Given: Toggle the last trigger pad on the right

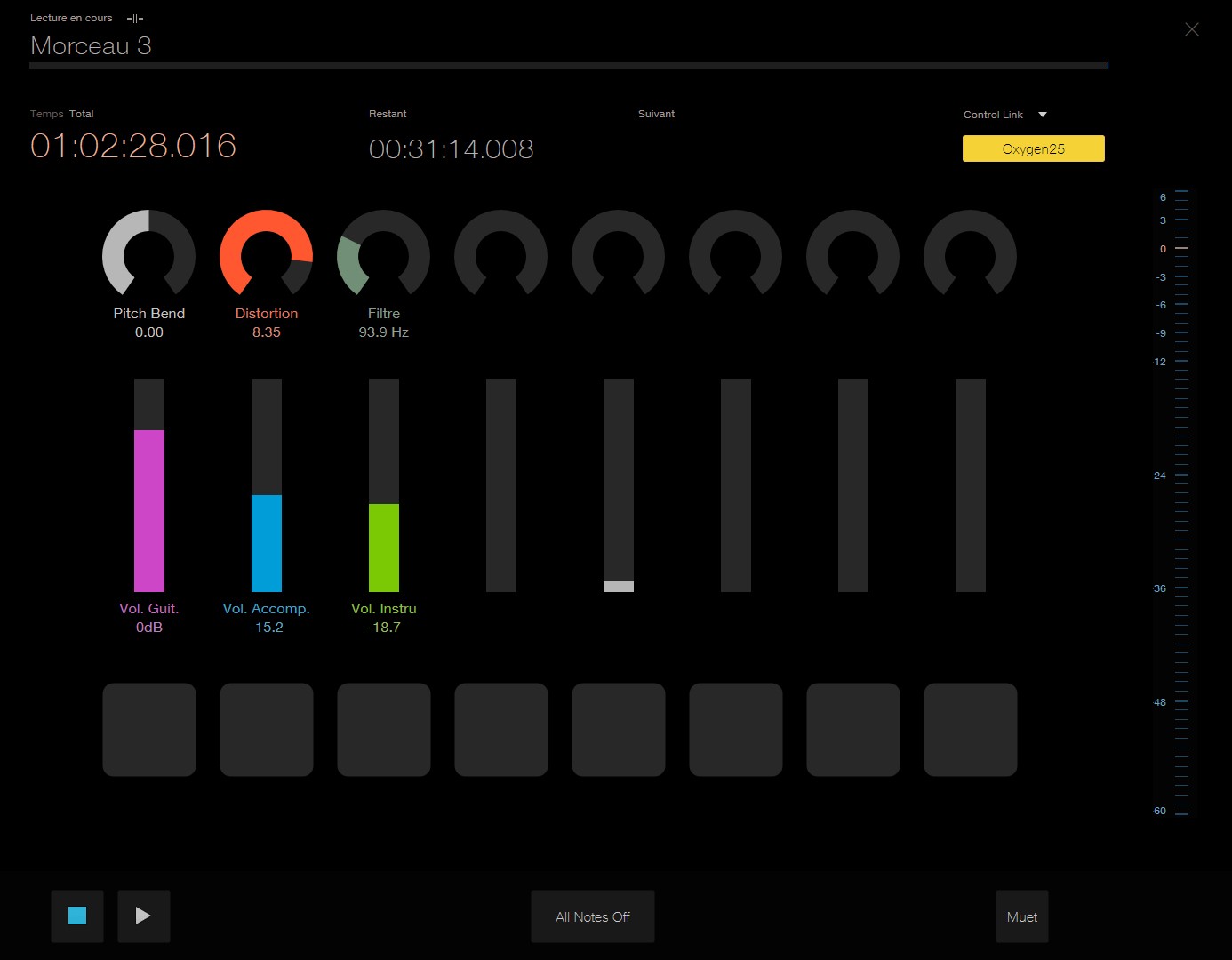Looking at the screenshot, I should [x=971, y=730].
